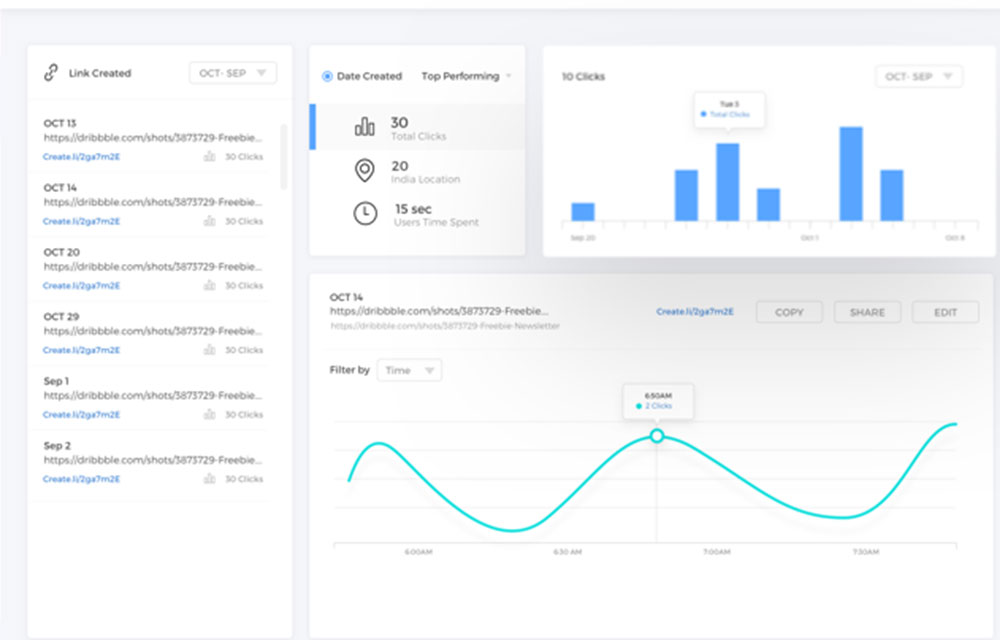Select the 20 India Location row

(x=417, y=171)
